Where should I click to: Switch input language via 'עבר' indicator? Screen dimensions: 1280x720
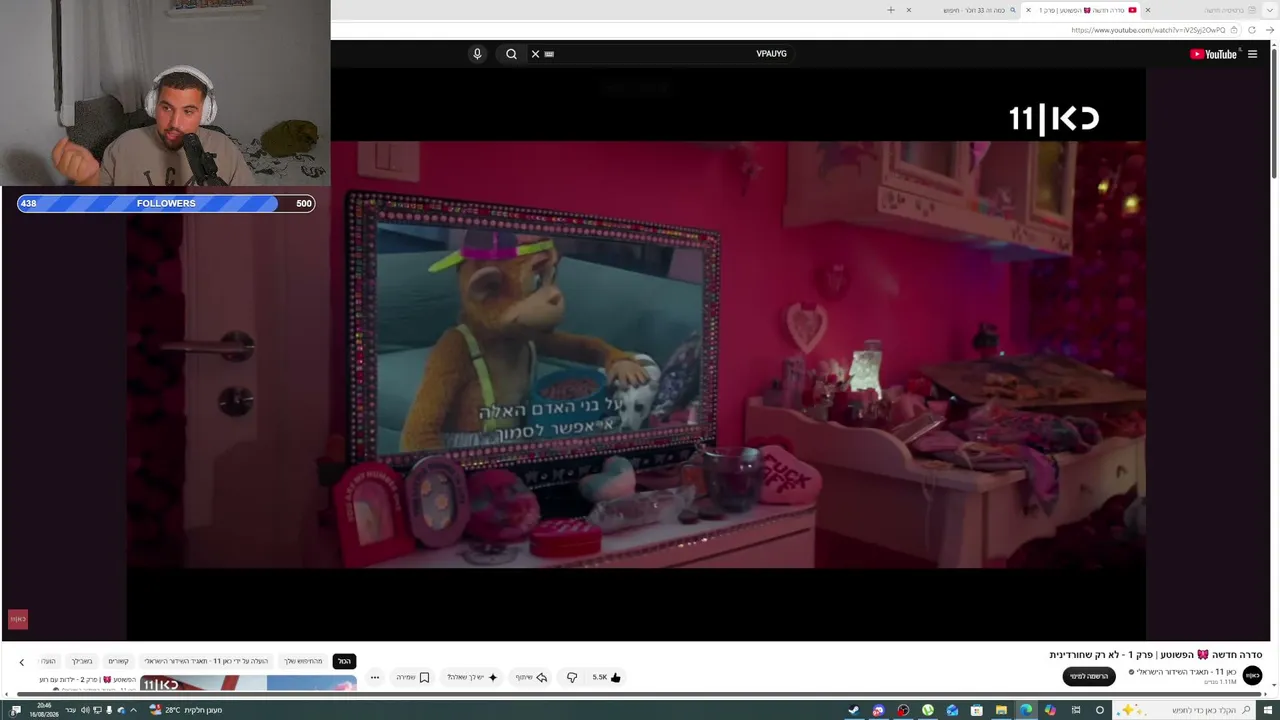[x=70, y=710]
